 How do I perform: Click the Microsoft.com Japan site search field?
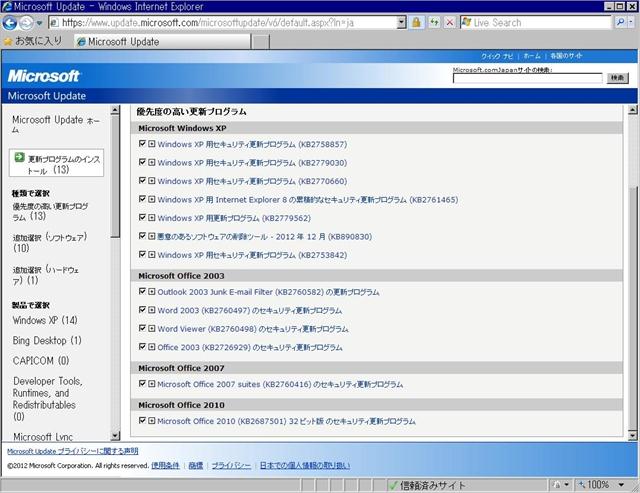pos(527,78)
